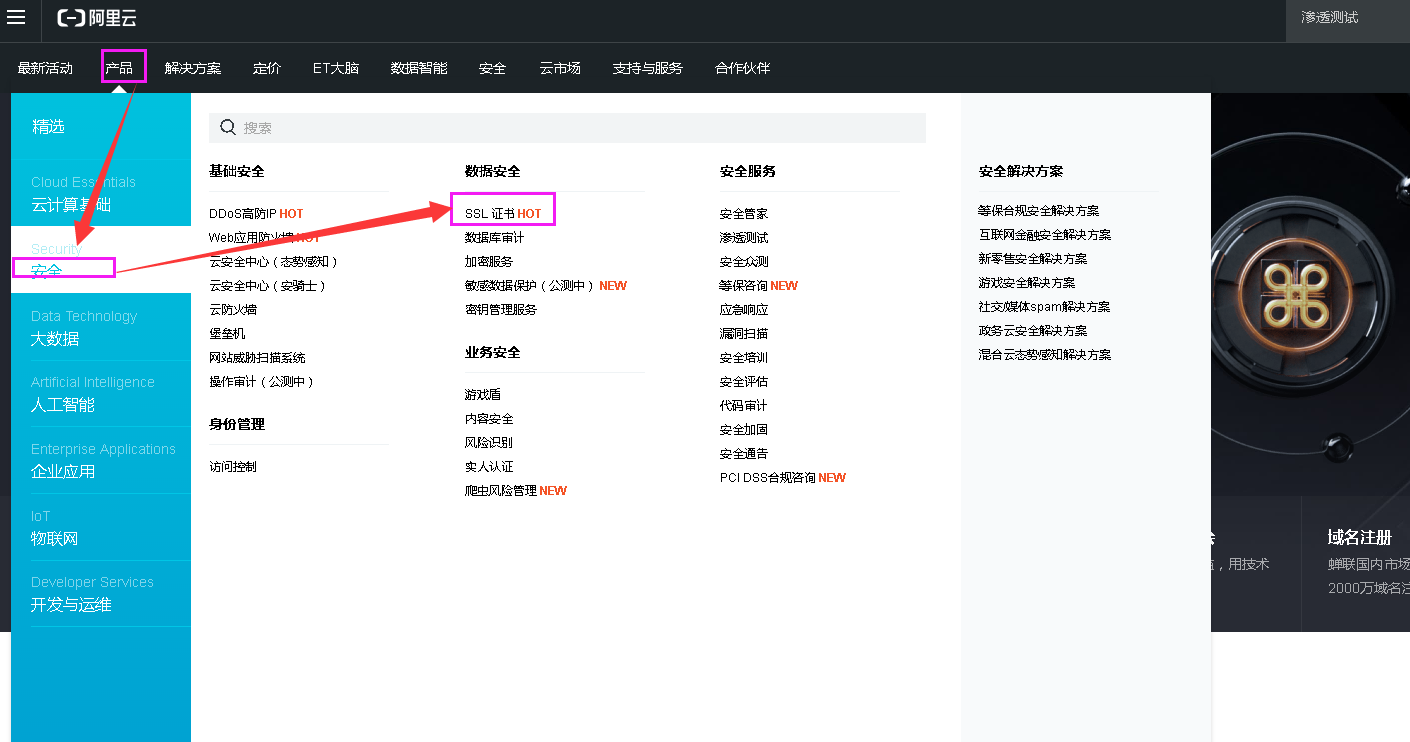Open the 堡垒机 link
Image resolution: width=1410 pixels, height=742 pixels.
[227, 334]
